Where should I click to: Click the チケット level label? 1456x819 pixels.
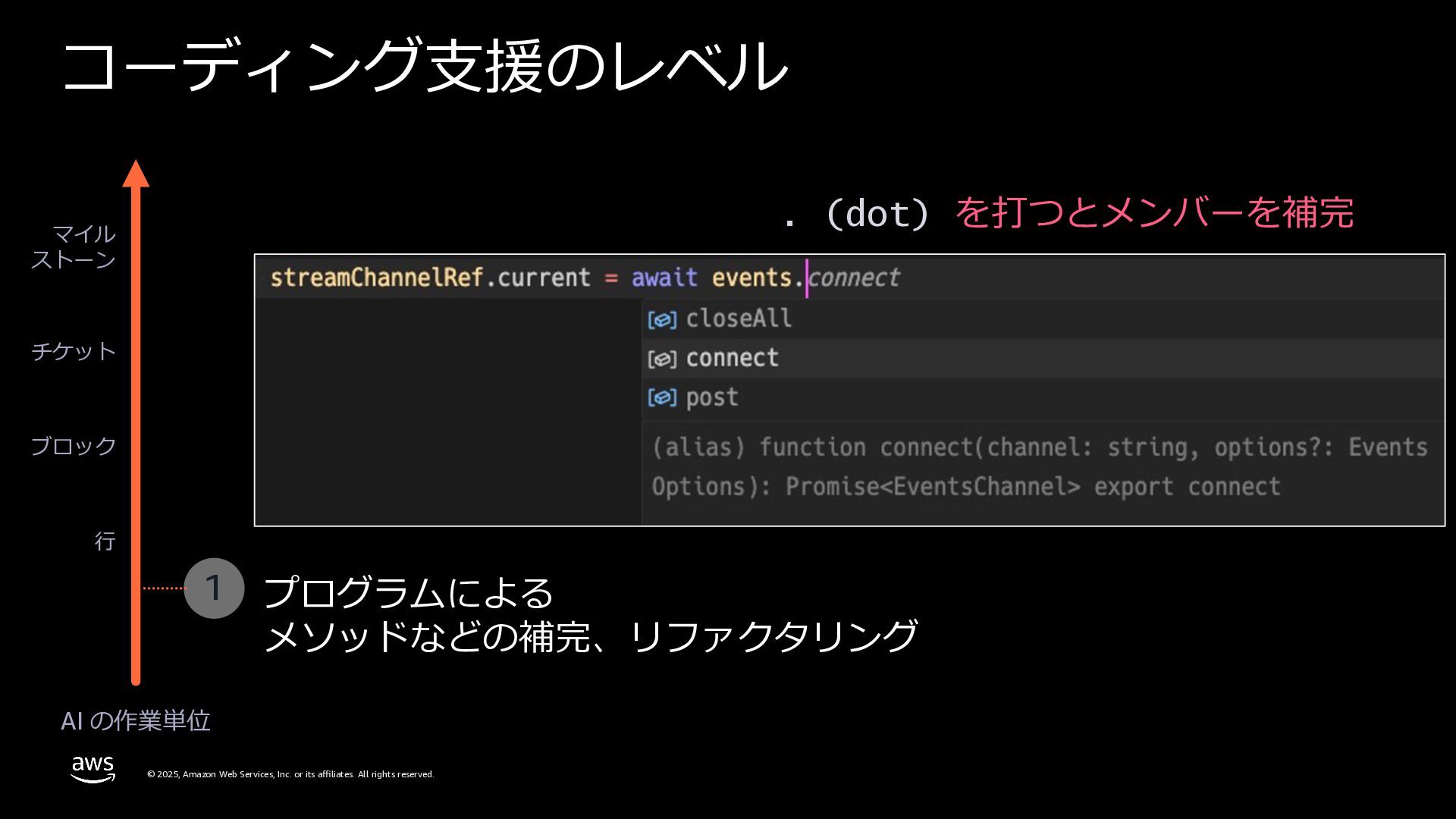(74, 350)
